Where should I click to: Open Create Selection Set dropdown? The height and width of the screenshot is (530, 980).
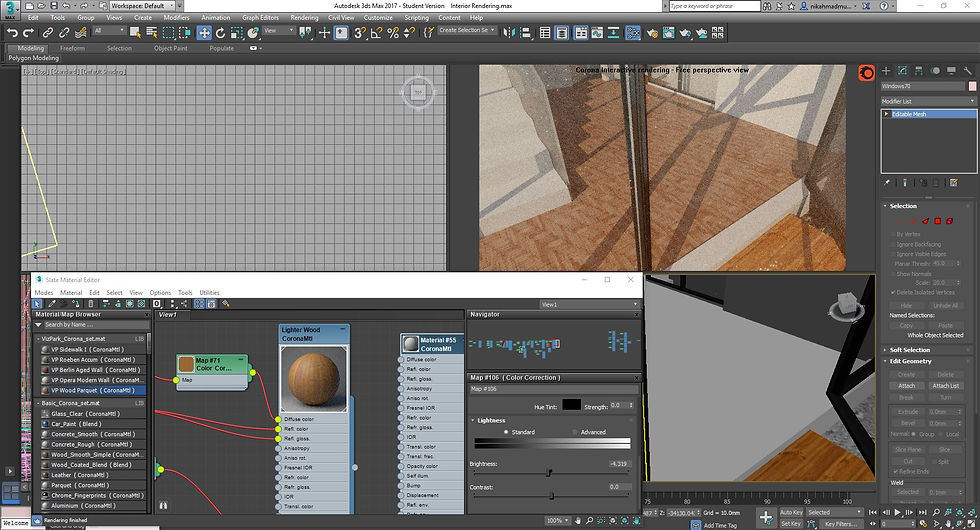(467, 30)
